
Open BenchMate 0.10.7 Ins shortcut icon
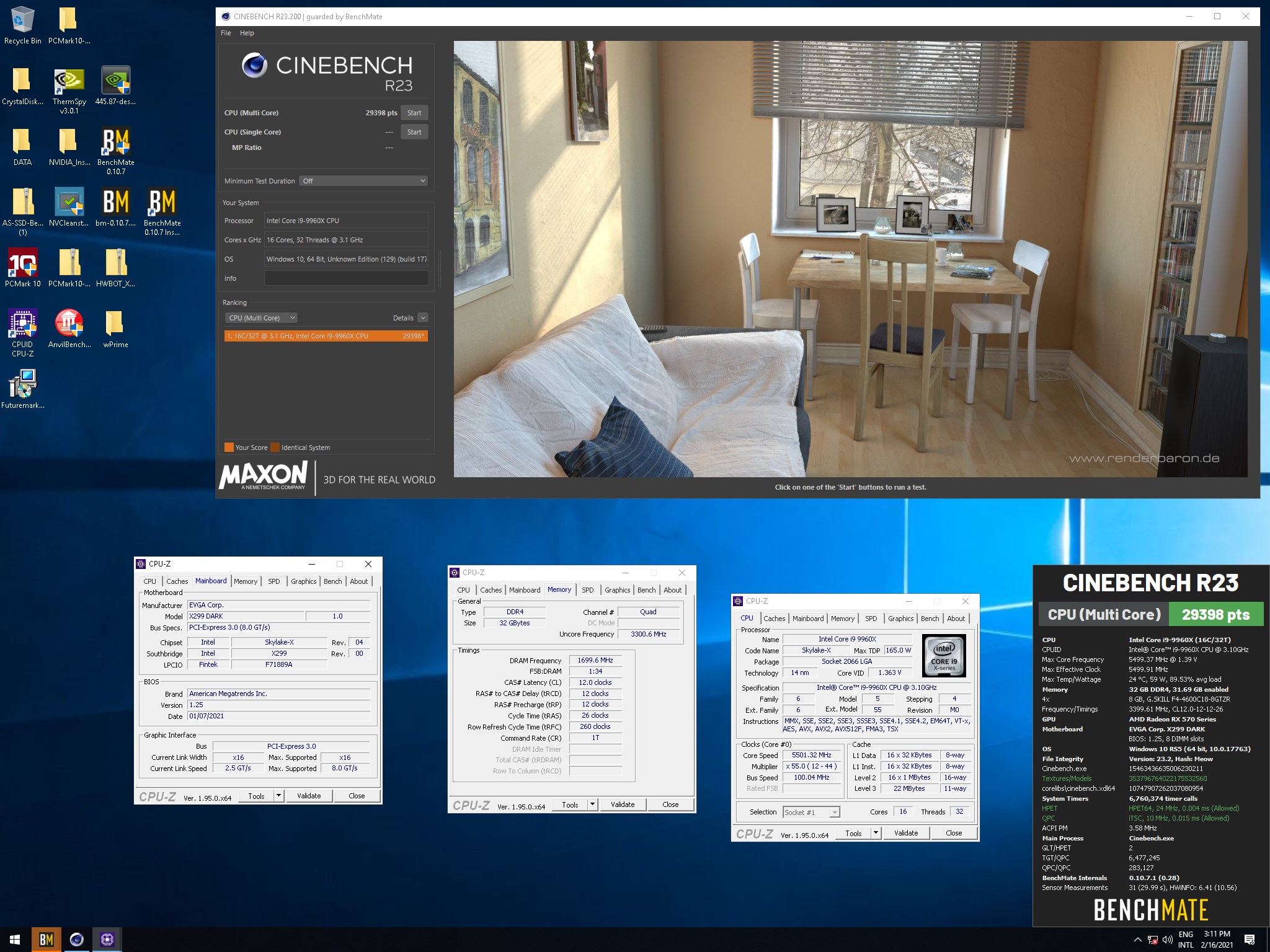[x=162, y=211]
